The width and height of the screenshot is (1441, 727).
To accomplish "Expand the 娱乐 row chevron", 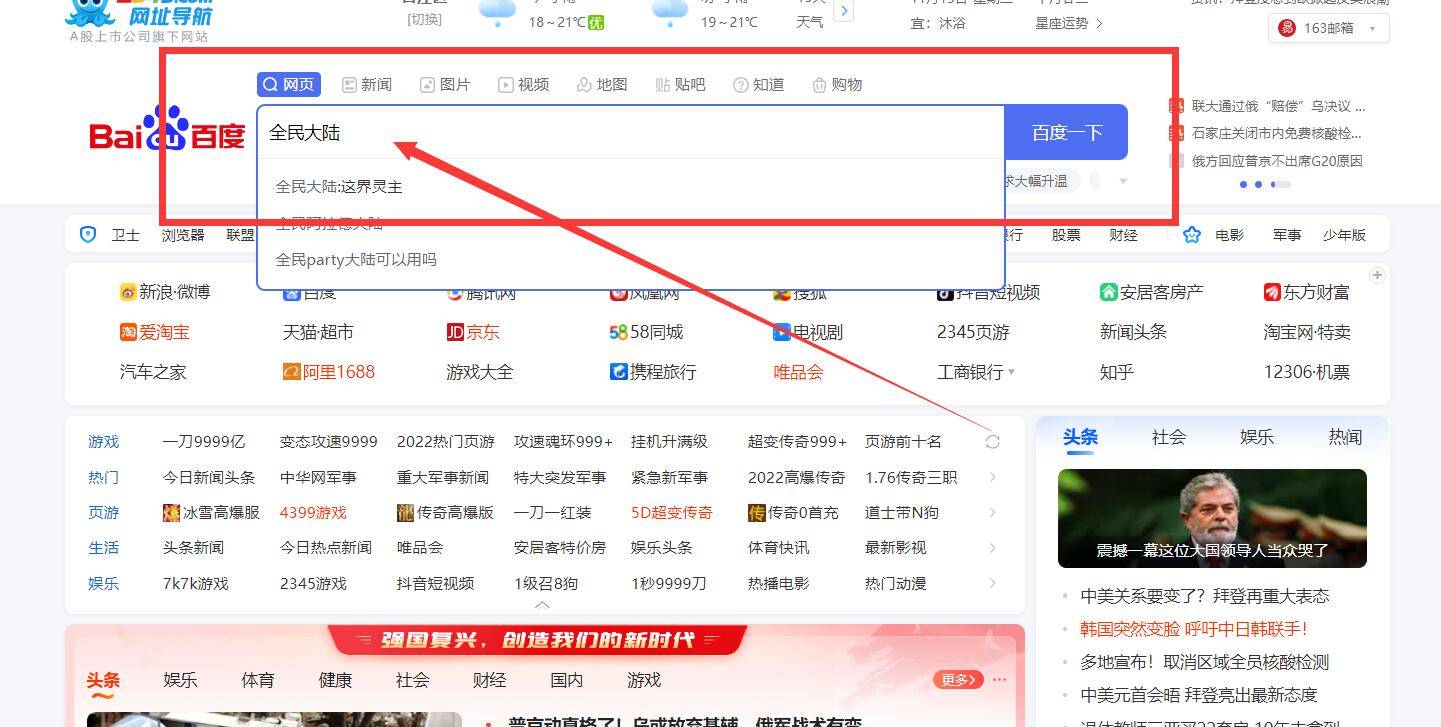I will [x=992, y=583].
